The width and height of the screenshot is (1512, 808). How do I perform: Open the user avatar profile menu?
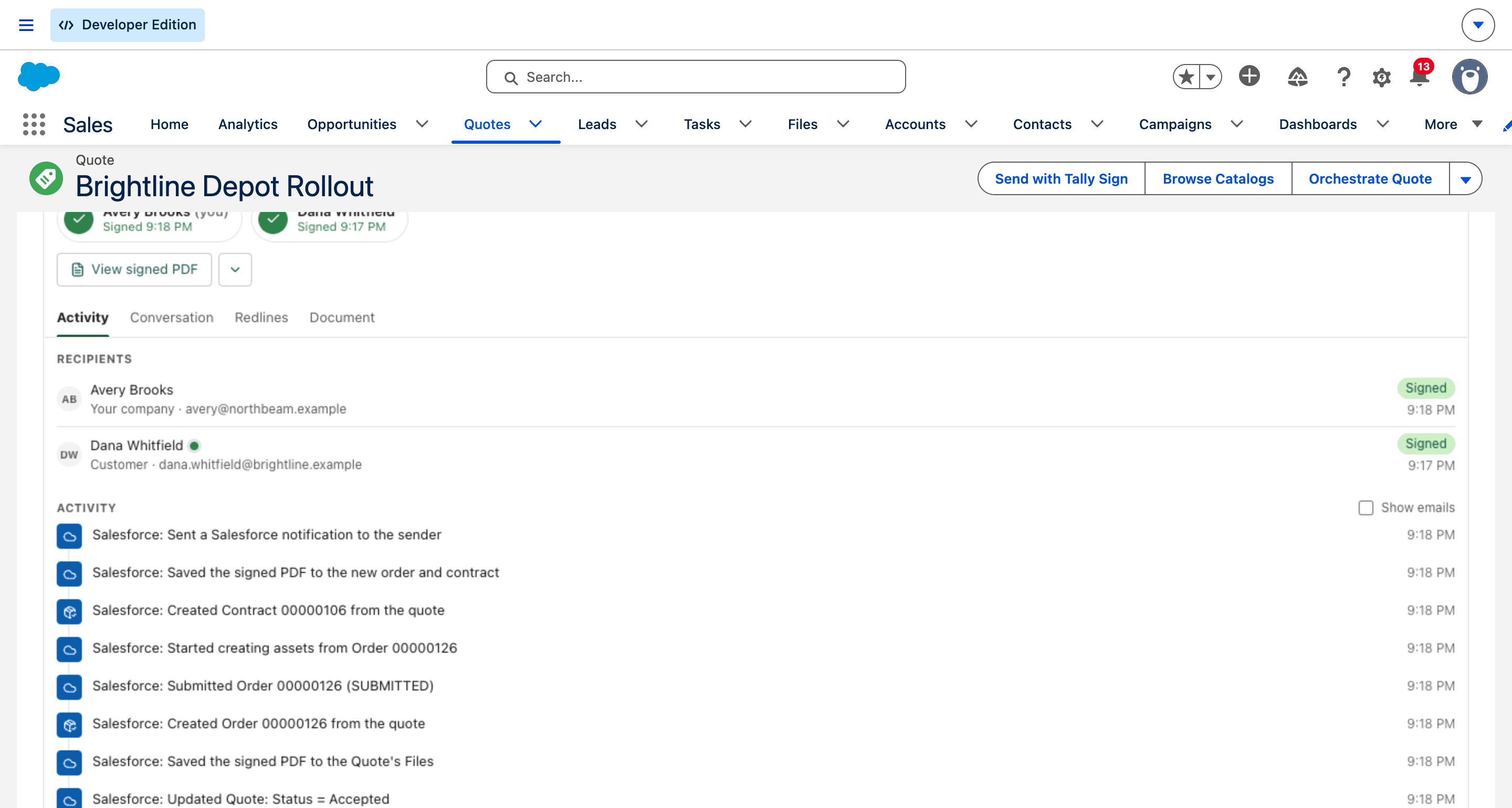click(x=1469, y=76)
